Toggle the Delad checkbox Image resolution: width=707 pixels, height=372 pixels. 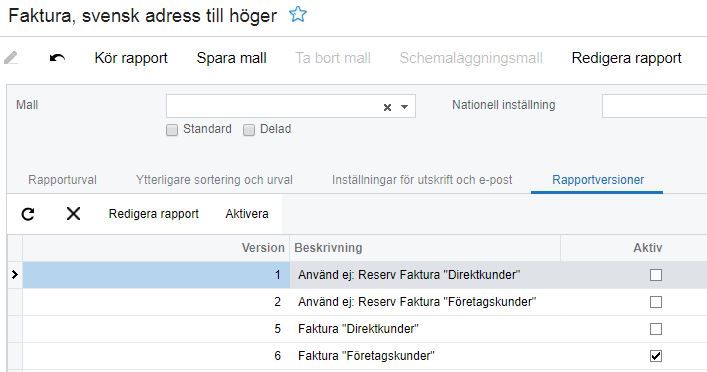tap(249, 130)
